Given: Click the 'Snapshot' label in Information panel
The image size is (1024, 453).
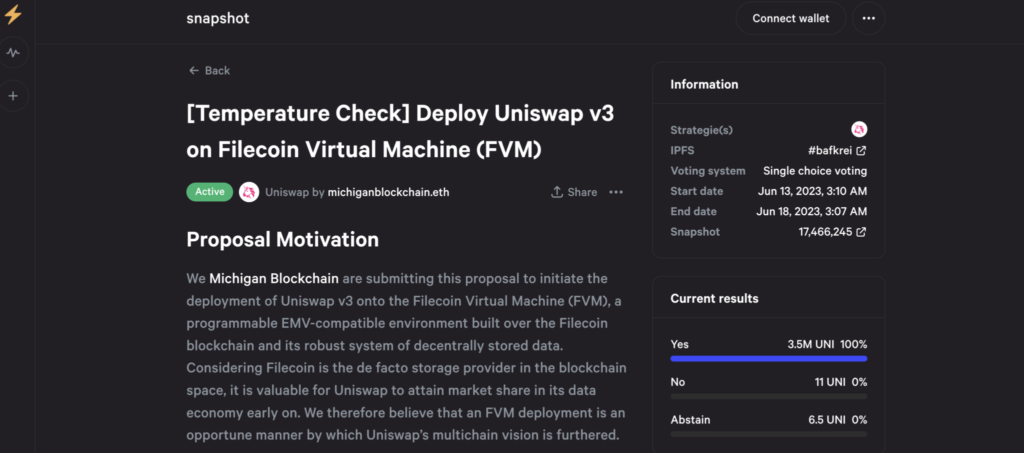Looking at the screenshot, I should (x=695, y=232).
